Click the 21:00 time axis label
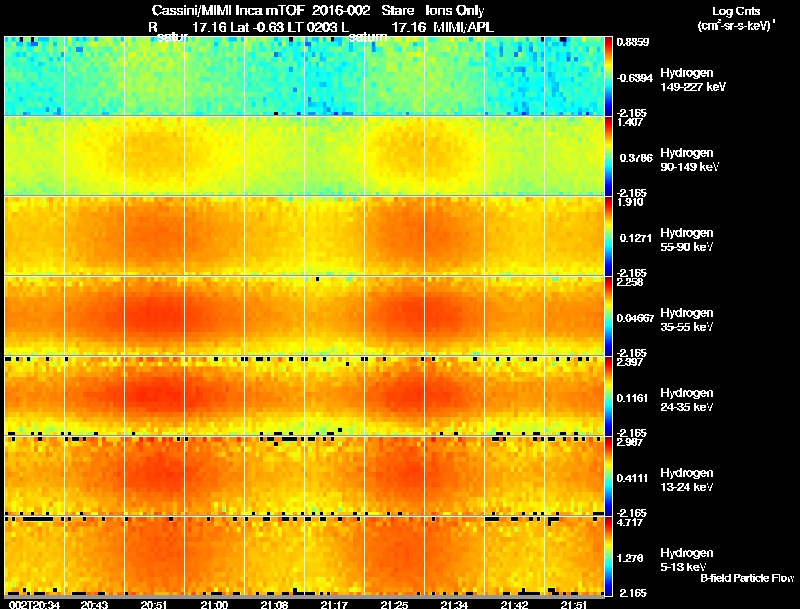Screen dimensions: 800x609 (214, 605)
